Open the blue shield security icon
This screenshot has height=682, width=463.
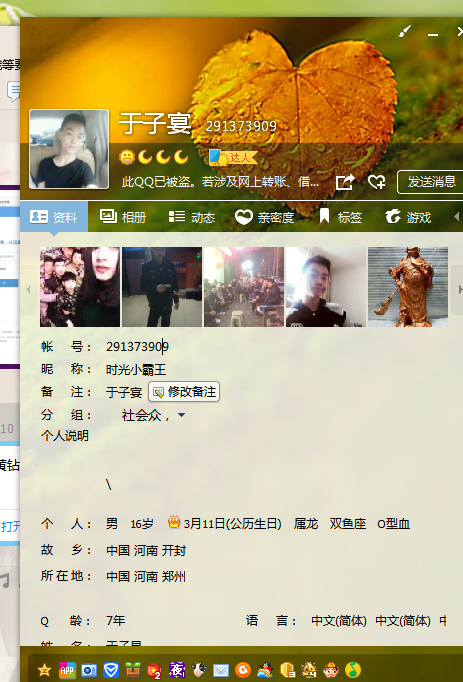(x=111, y=670)
